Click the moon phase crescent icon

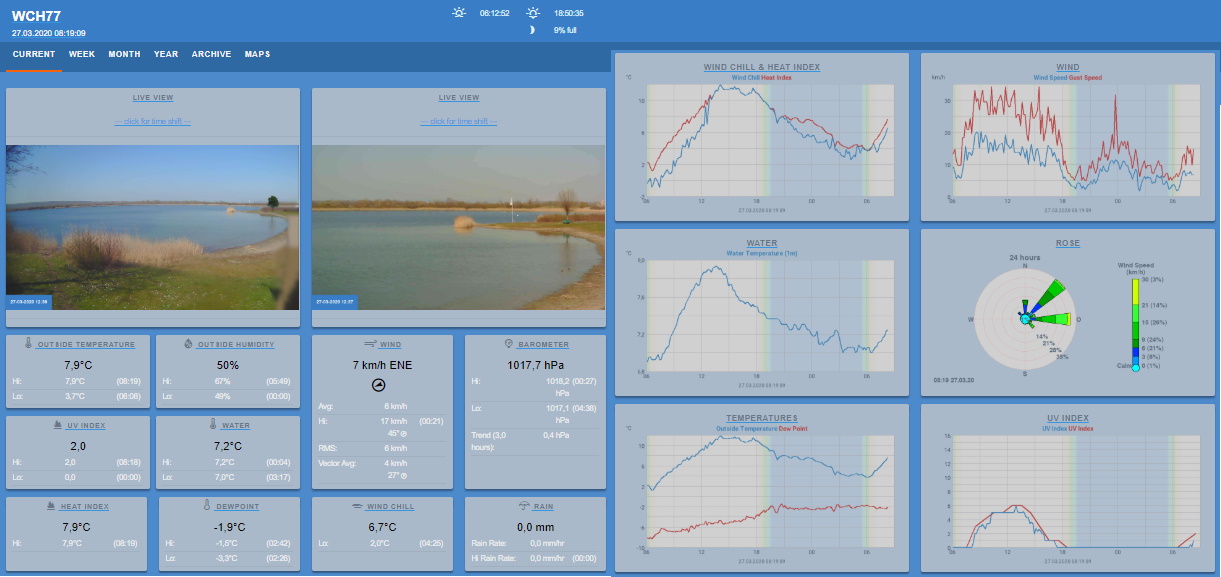tap(532, 30)
